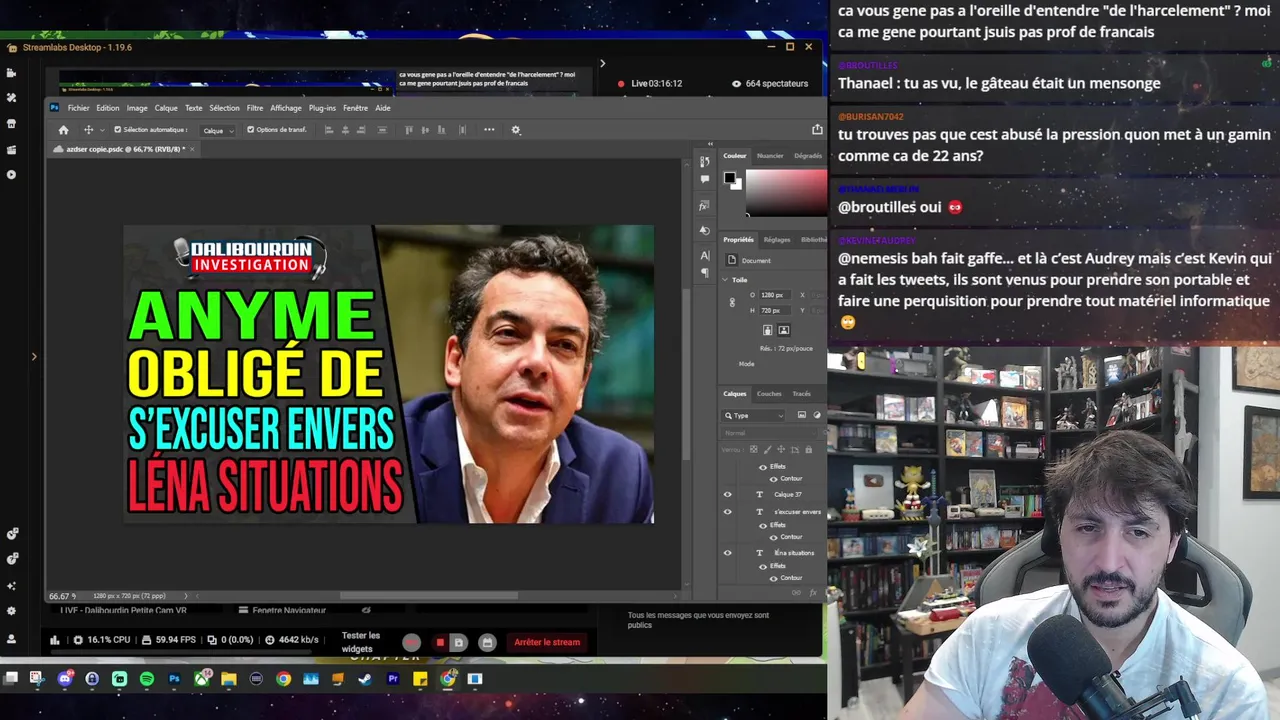Click the red REC record button
The height and width of the screenshot is (720, 1280).
[x=411, y=642]
